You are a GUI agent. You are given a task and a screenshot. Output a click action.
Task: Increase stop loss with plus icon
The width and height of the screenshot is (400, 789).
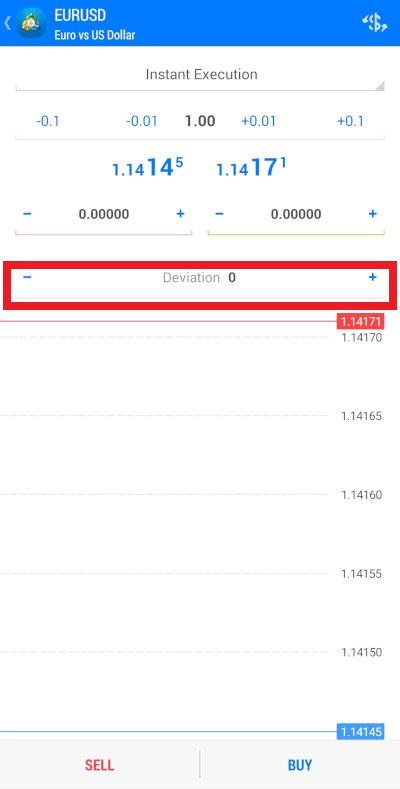(180, 214)
